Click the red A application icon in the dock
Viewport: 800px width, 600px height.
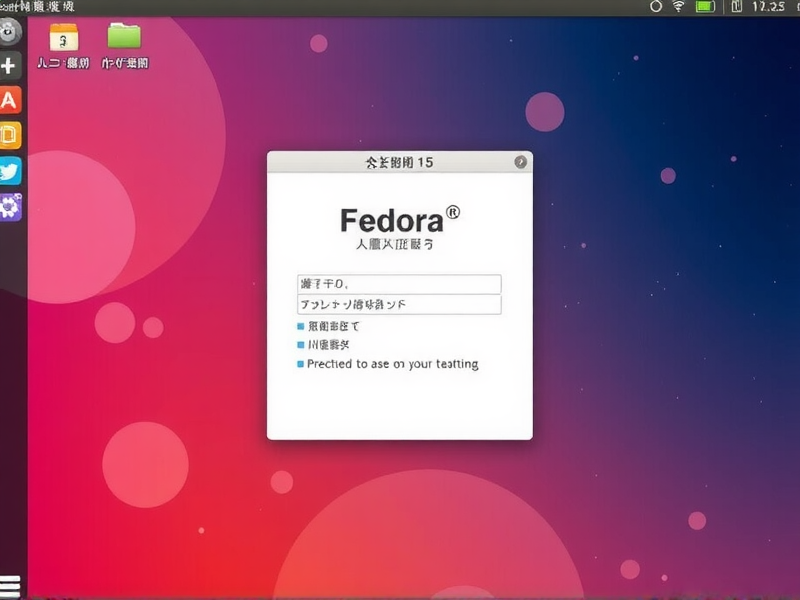click(x=10, y=100)
